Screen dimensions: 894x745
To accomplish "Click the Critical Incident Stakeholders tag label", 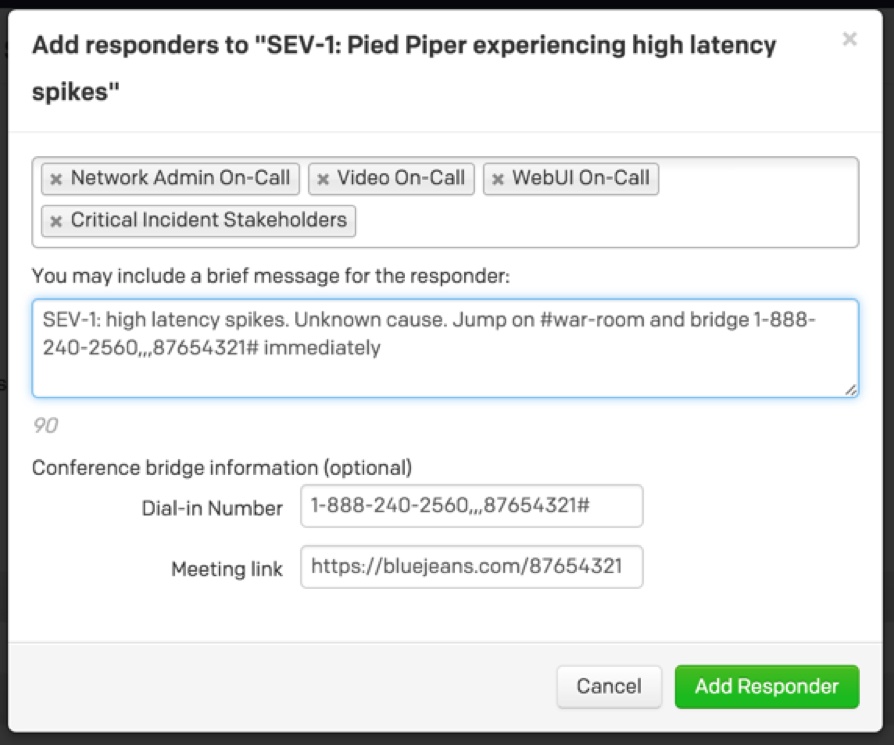I will click(208, 220).
